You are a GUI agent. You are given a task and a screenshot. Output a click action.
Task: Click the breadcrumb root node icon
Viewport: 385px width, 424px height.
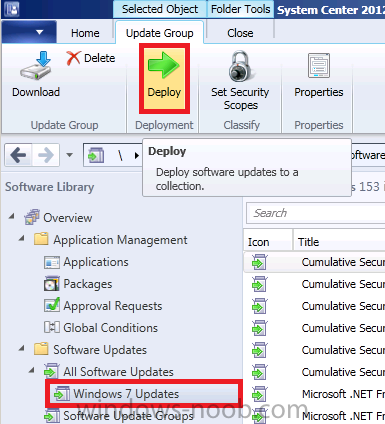coord(96,155)
